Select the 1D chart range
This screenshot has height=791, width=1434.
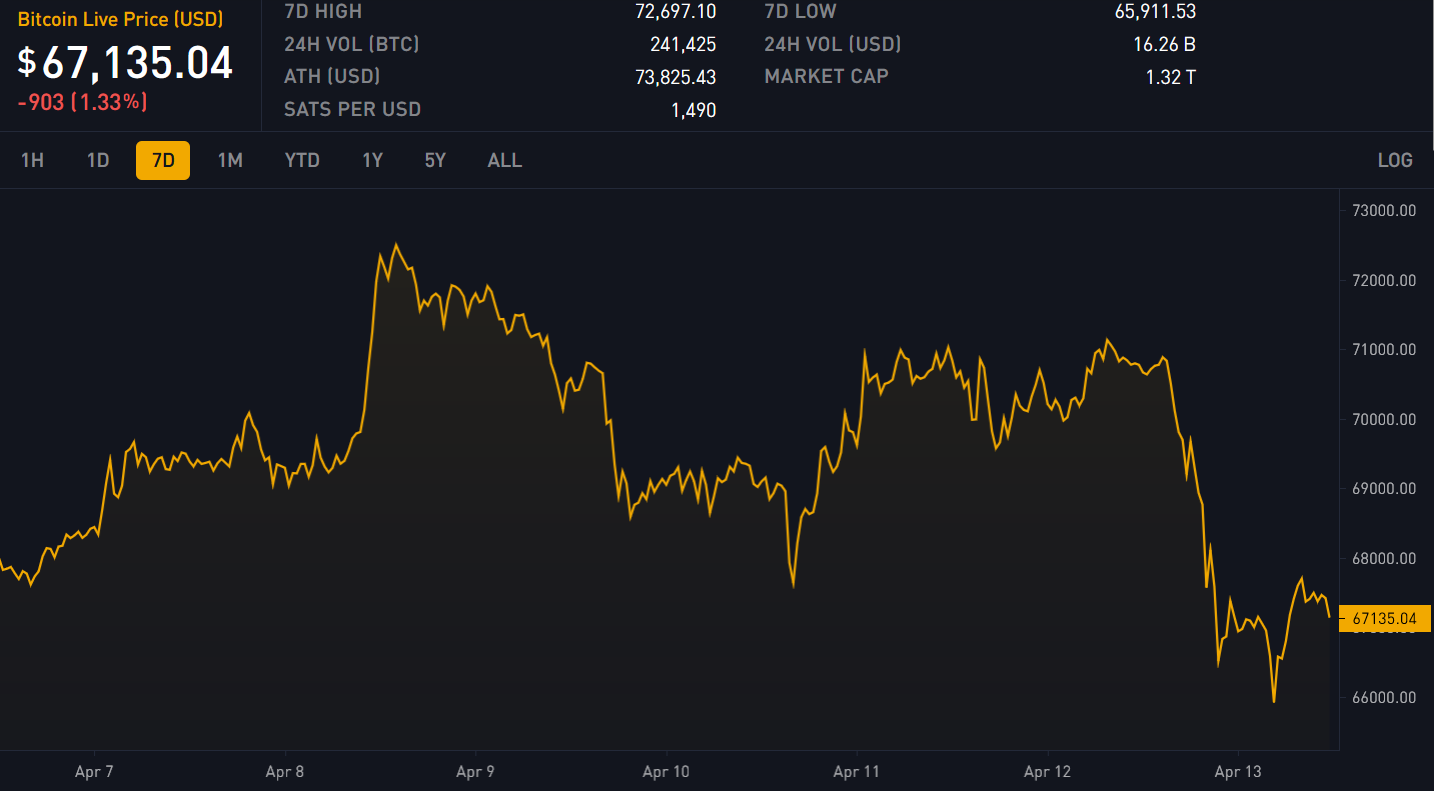tap(98, 160)
